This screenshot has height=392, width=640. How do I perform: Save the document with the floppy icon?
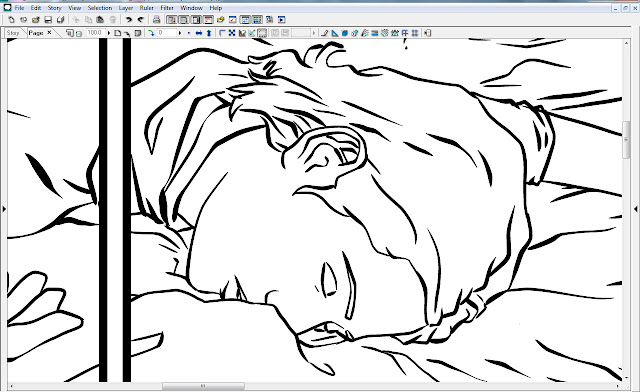48,20
